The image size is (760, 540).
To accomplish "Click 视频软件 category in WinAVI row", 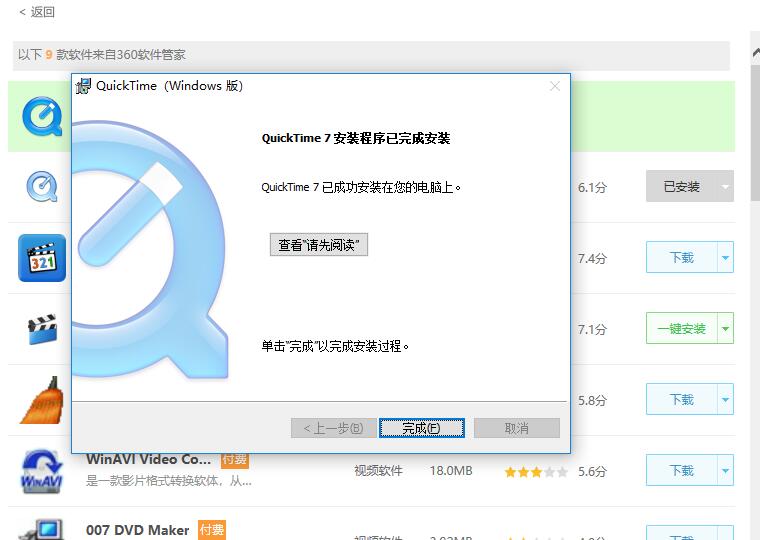I will [378, 471].
